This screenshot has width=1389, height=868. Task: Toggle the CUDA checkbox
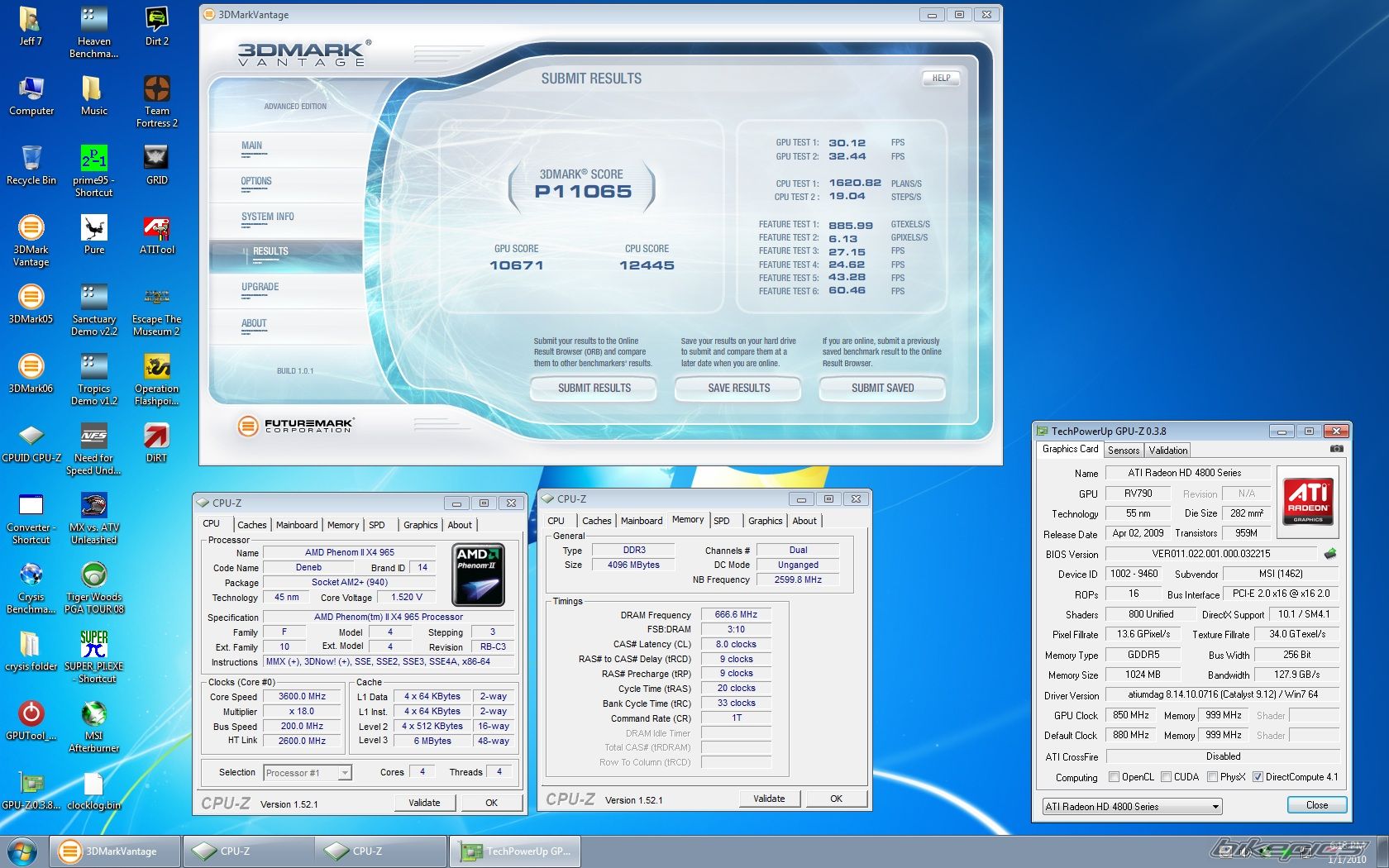[x=1166, y=777]
